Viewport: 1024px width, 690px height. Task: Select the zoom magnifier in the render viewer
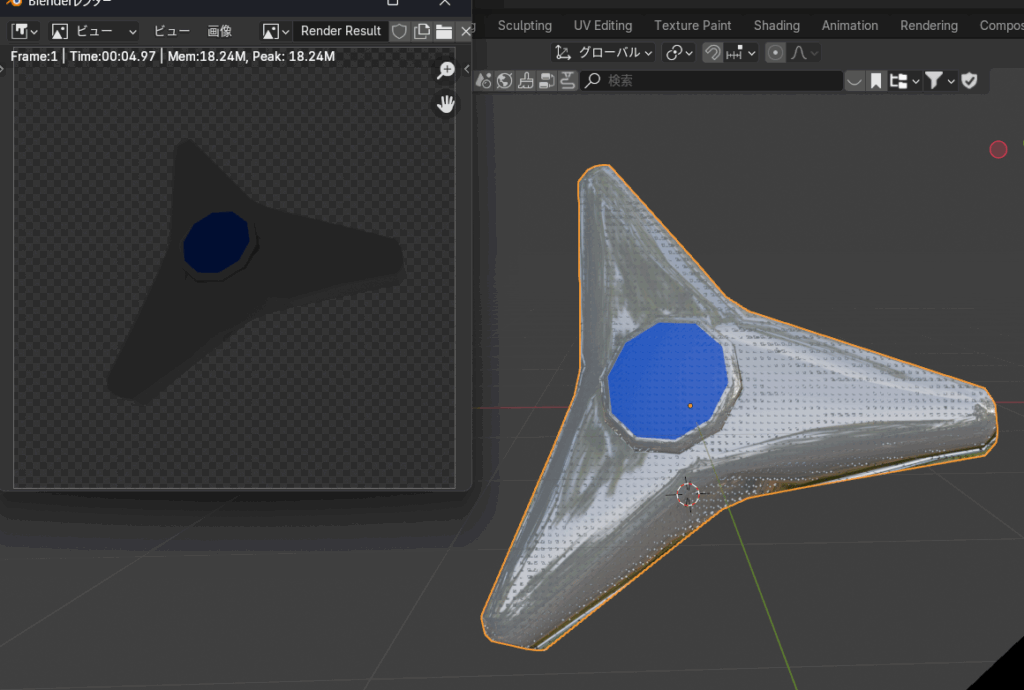pos(446,70)
